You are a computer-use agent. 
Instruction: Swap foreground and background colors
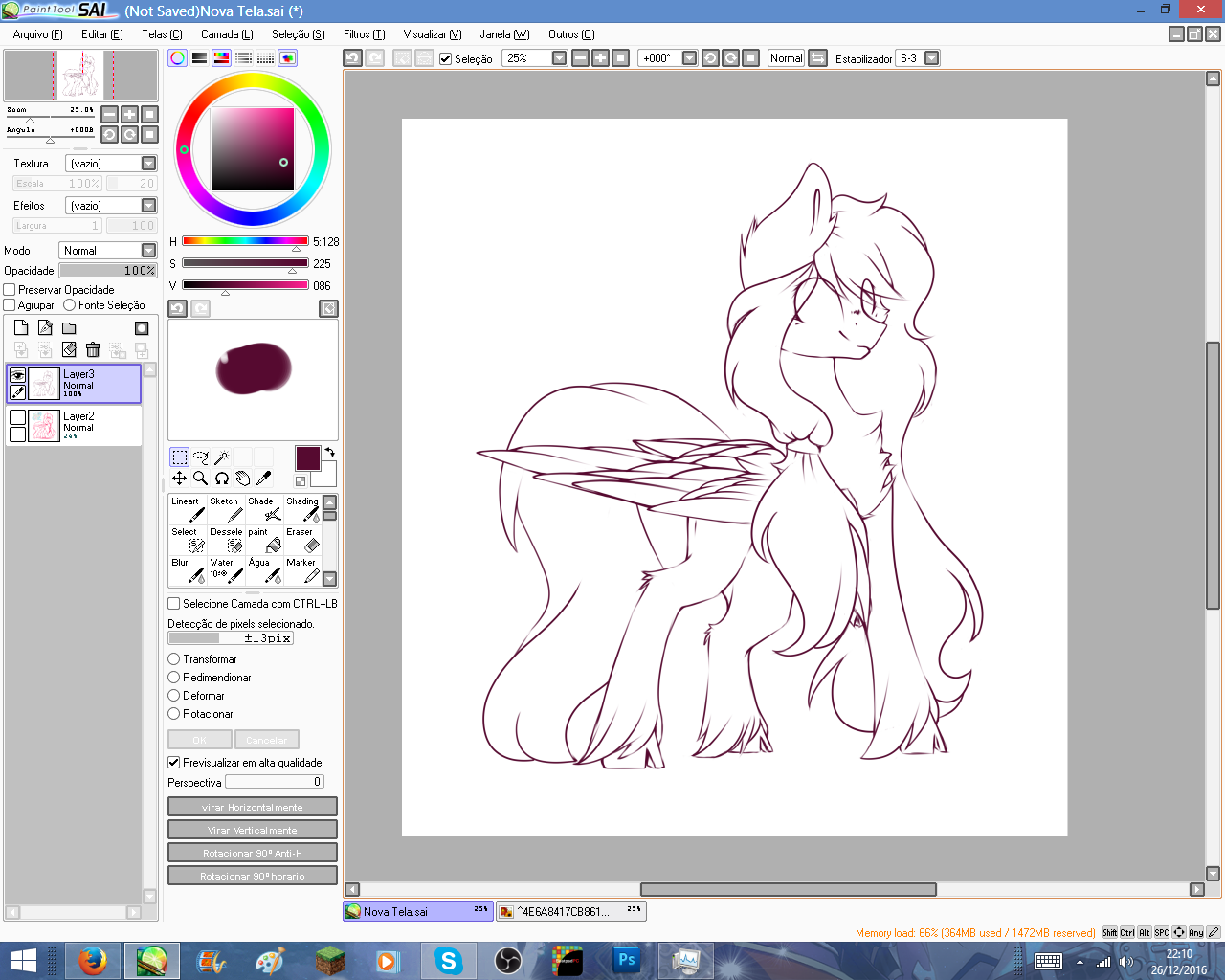point(329,452)
